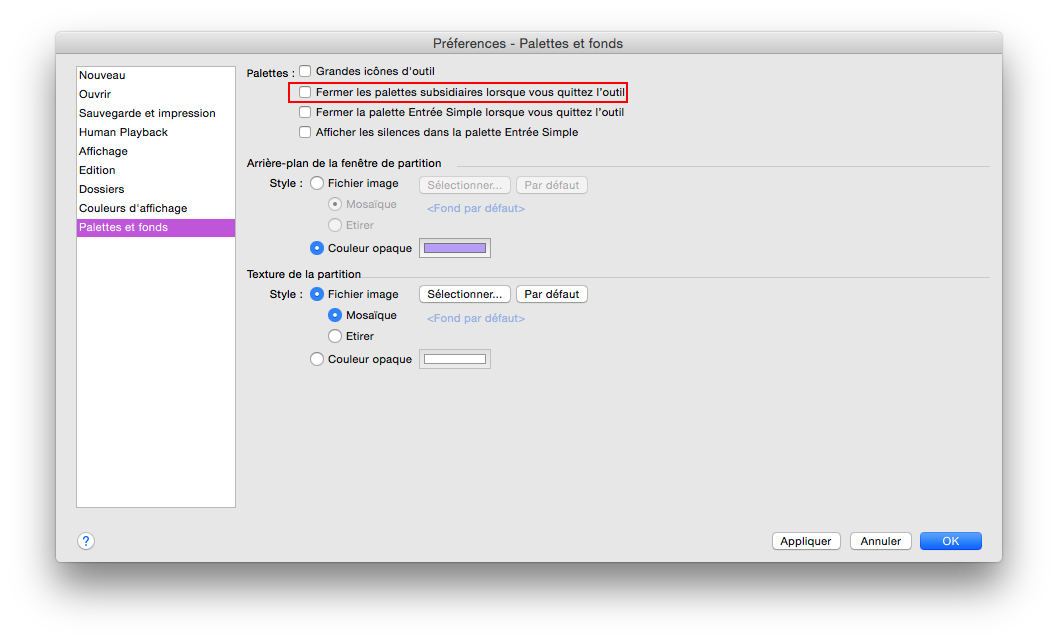This screenshot has width=1058, height=642.
Task: Open the Dossiers preferences section
Action: [102, 189]
